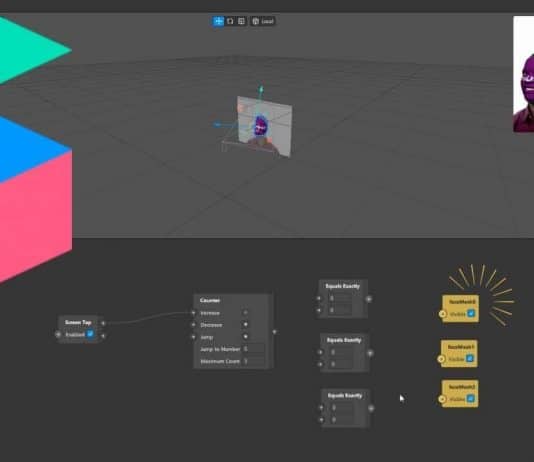Click second input port of middle Equals Exactly
Viewport: 534px width, 462px height.
[x=320, y=364]
